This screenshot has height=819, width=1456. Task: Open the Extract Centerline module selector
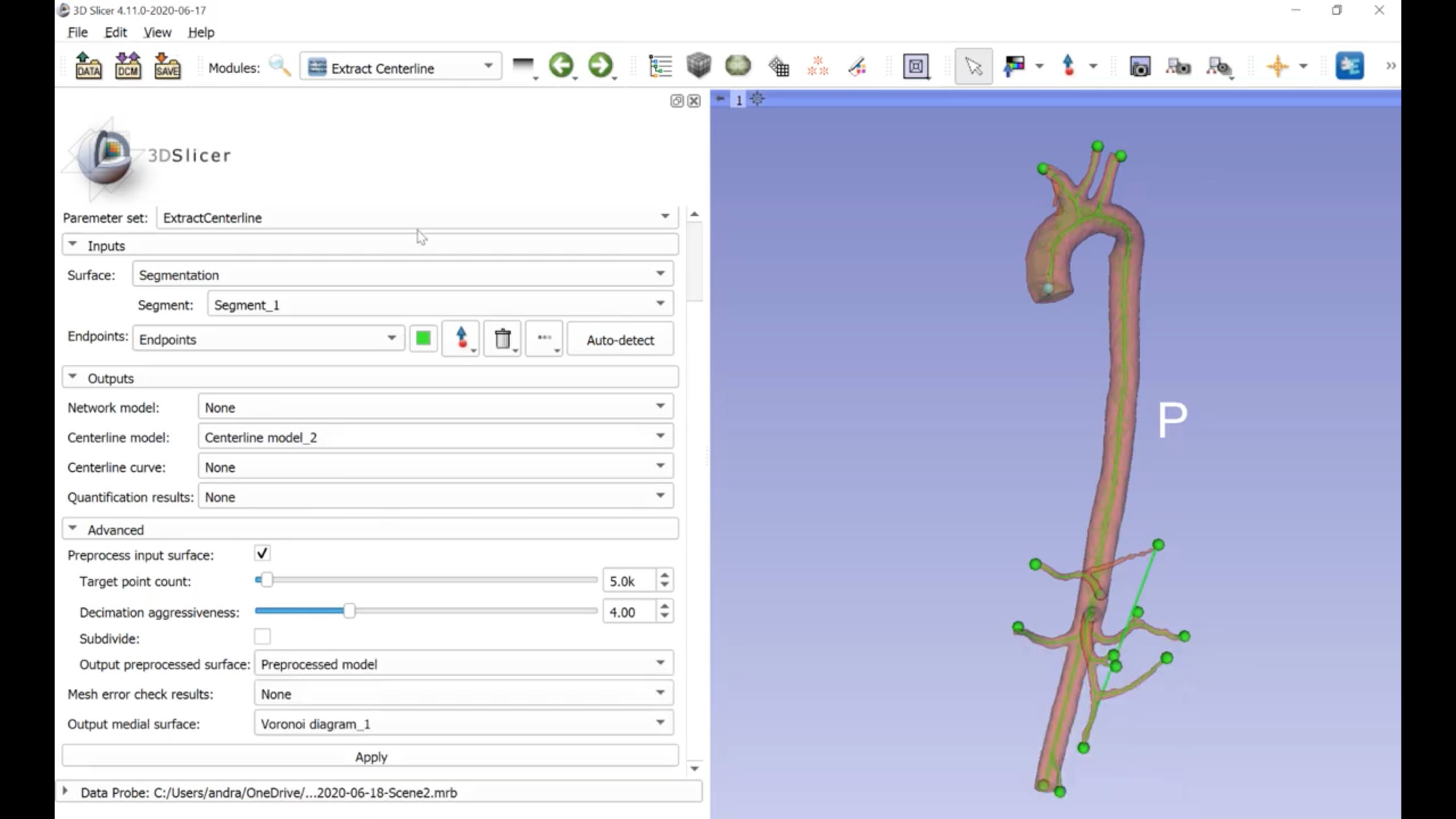point(401,68)
